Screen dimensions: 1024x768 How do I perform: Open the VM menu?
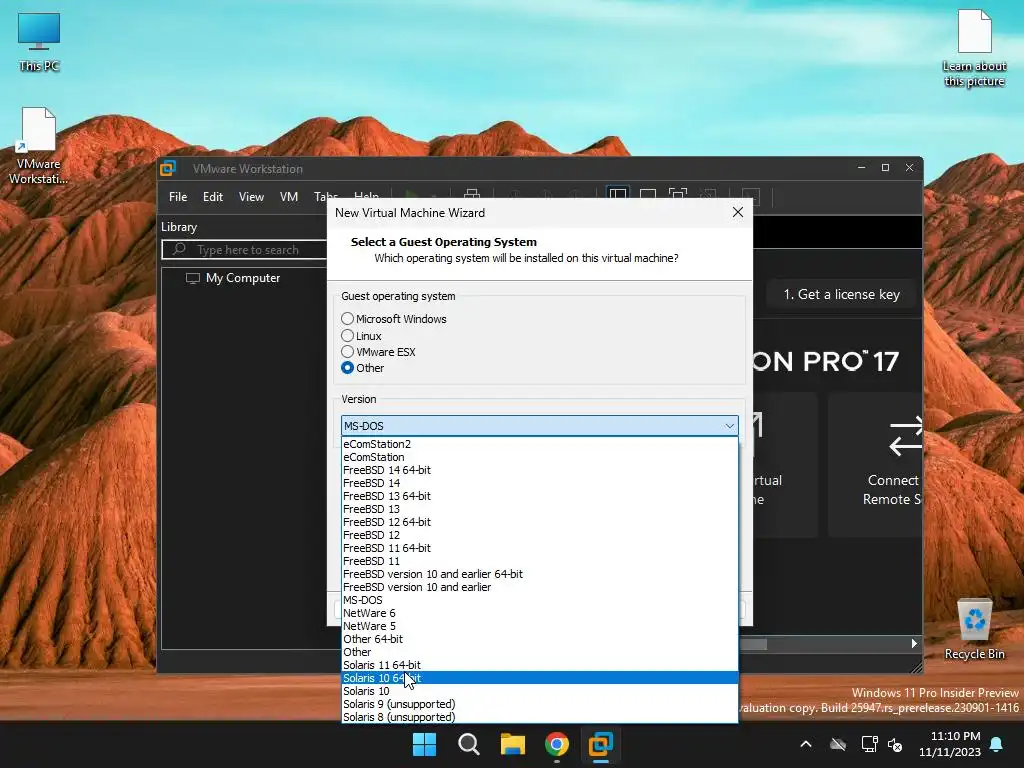pyautogui.click(x=289, y=197)
